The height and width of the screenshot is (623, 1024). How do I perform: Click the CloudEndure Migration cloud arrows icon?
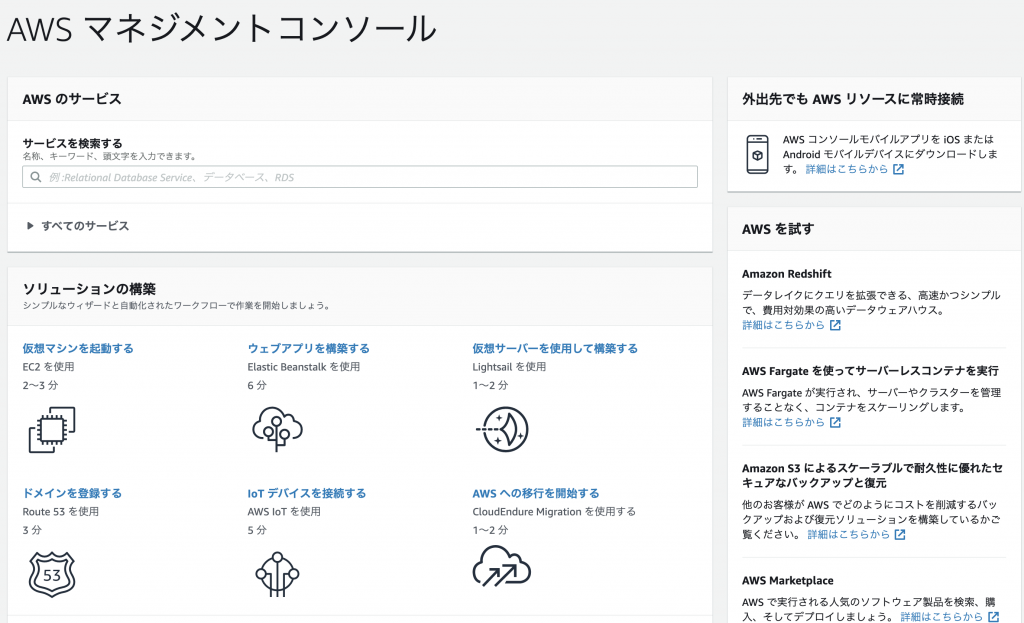click(x=502, y=566)
